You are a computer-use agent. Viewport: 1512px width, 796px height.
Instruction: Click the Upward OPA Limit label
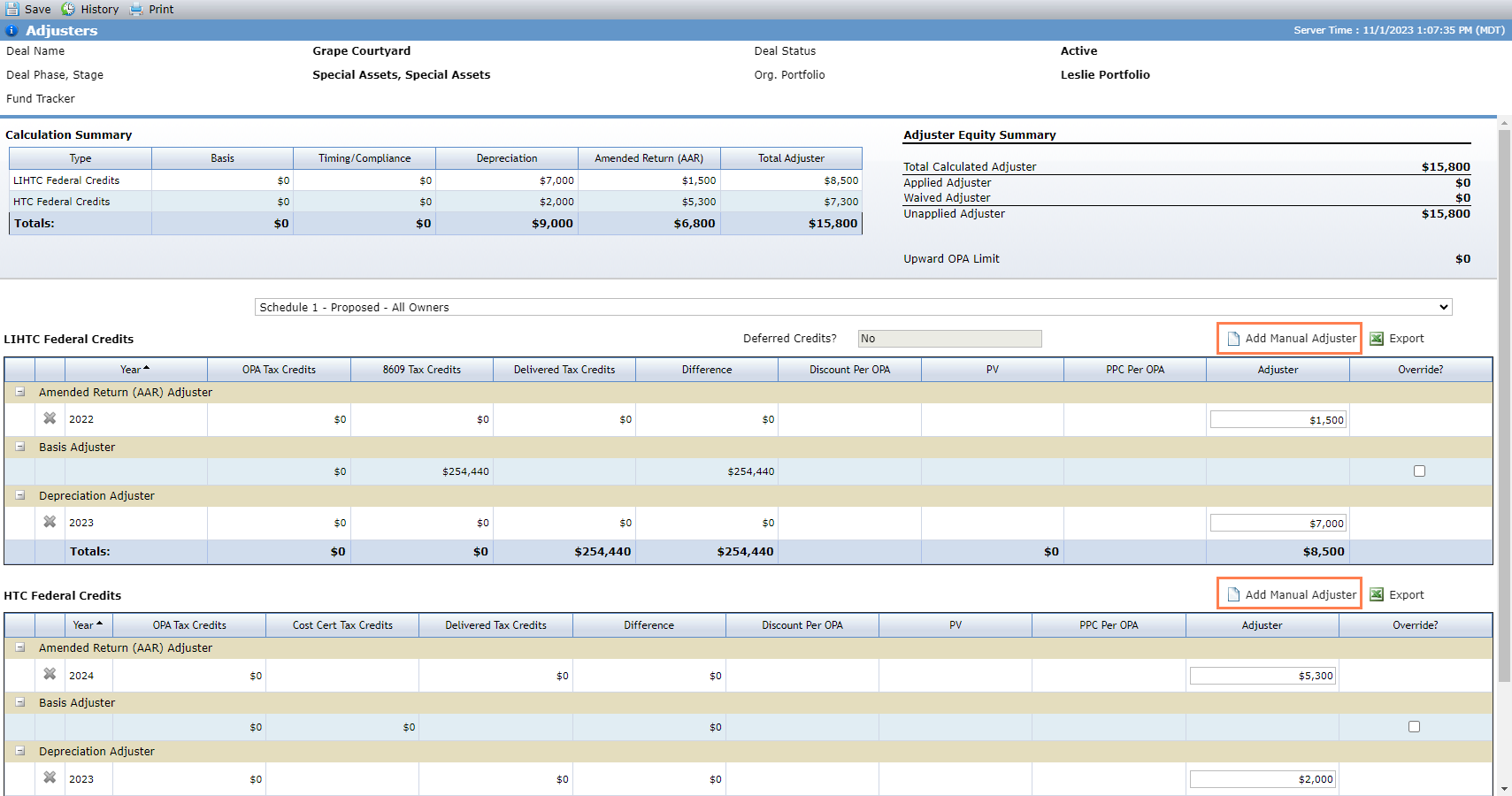coord(951,259)
